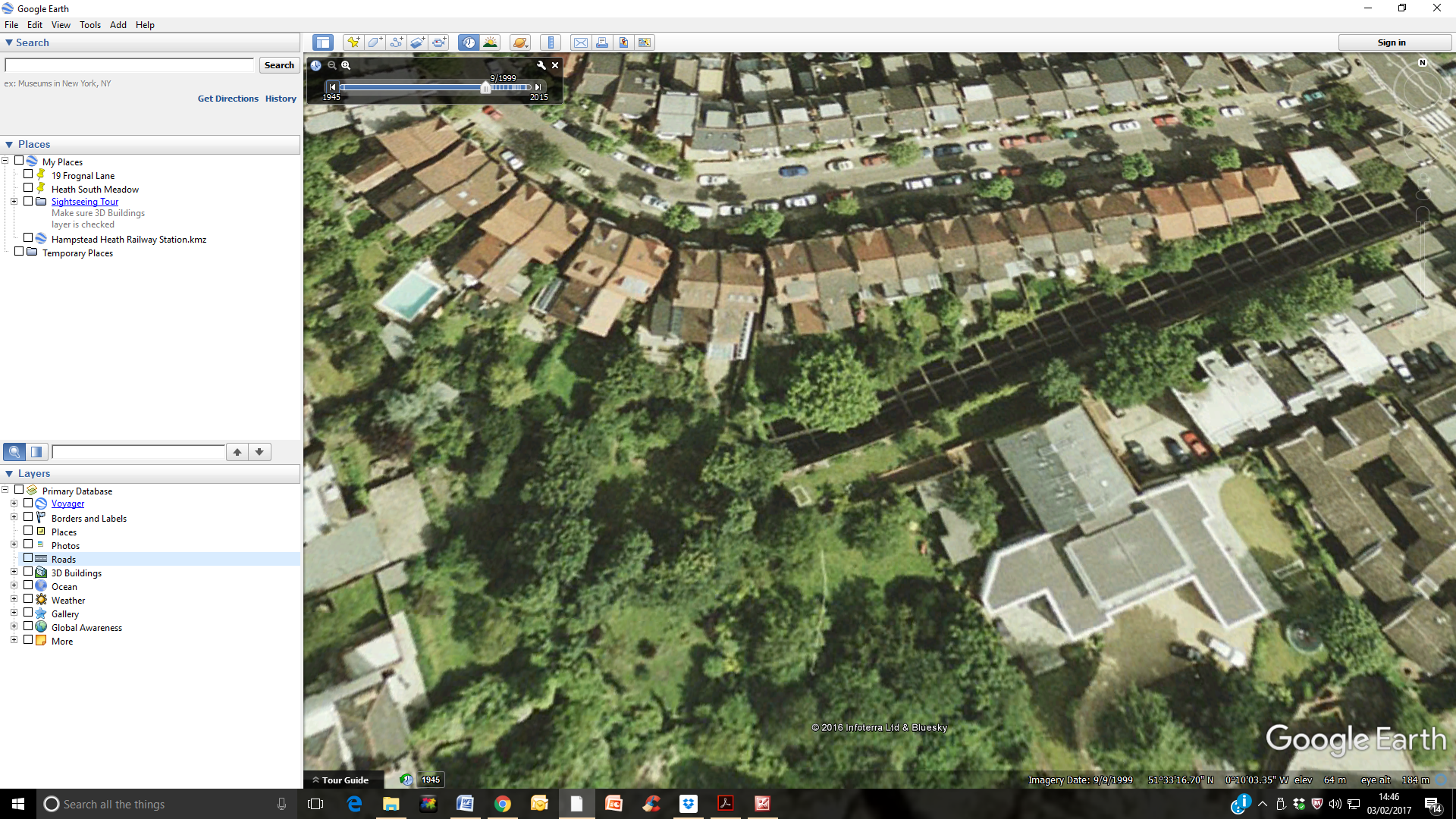Add a placemark with pushpin icon

(x=353, y=42)
